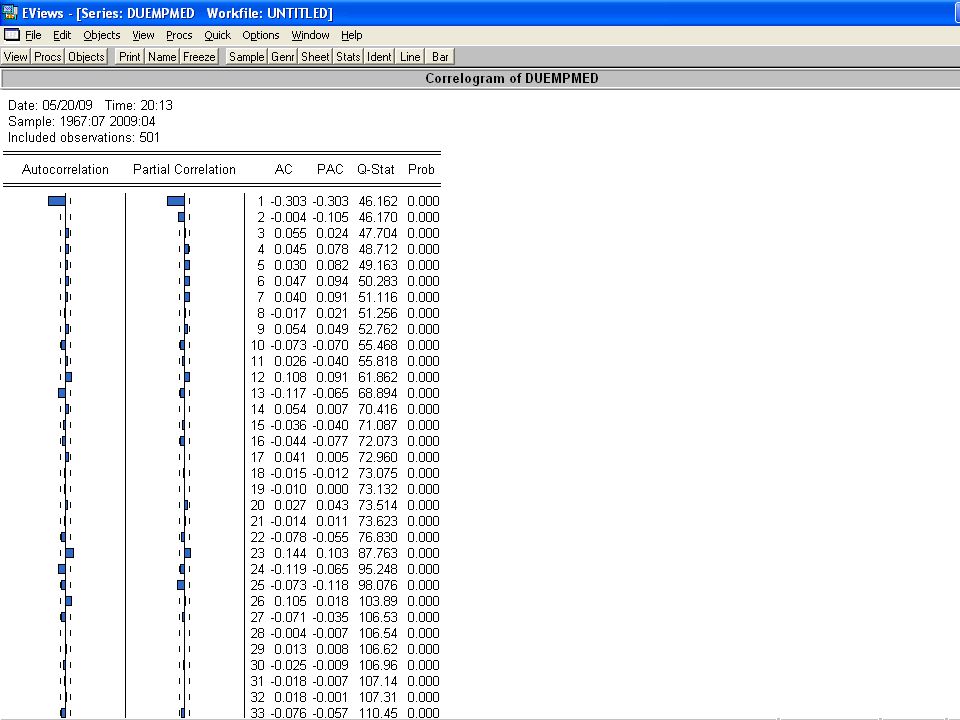Click lag 24 Q-Stat value 95.248
This screenshot has width=960, height=720.
(378, 569)
